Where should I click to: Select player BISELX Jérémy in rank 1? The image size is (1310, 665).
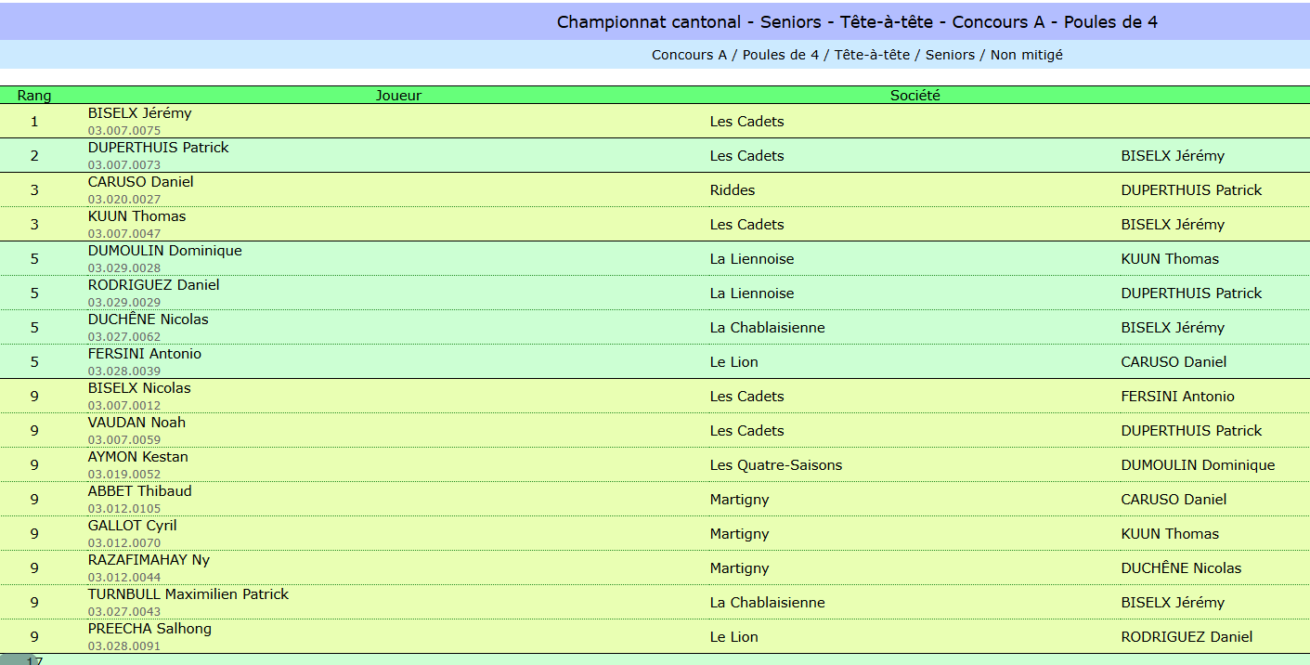coord(139,113)
